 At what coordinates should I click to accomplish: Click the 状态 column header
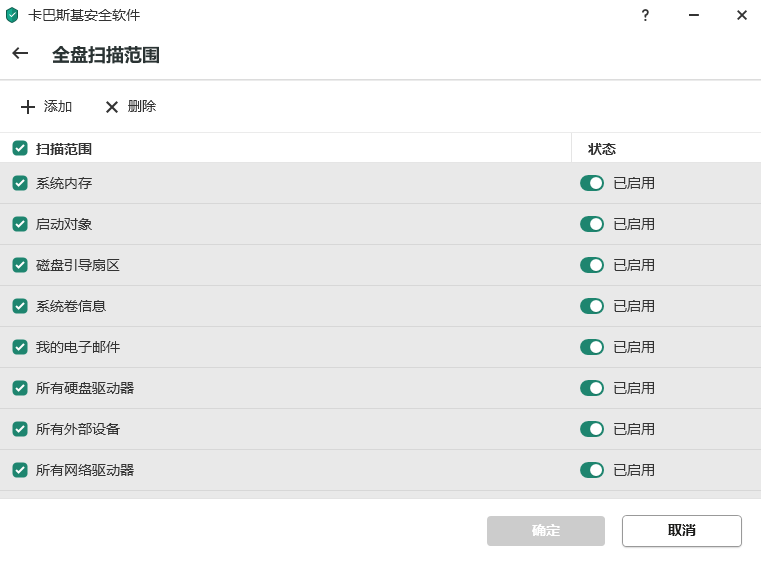pos(602,149)
